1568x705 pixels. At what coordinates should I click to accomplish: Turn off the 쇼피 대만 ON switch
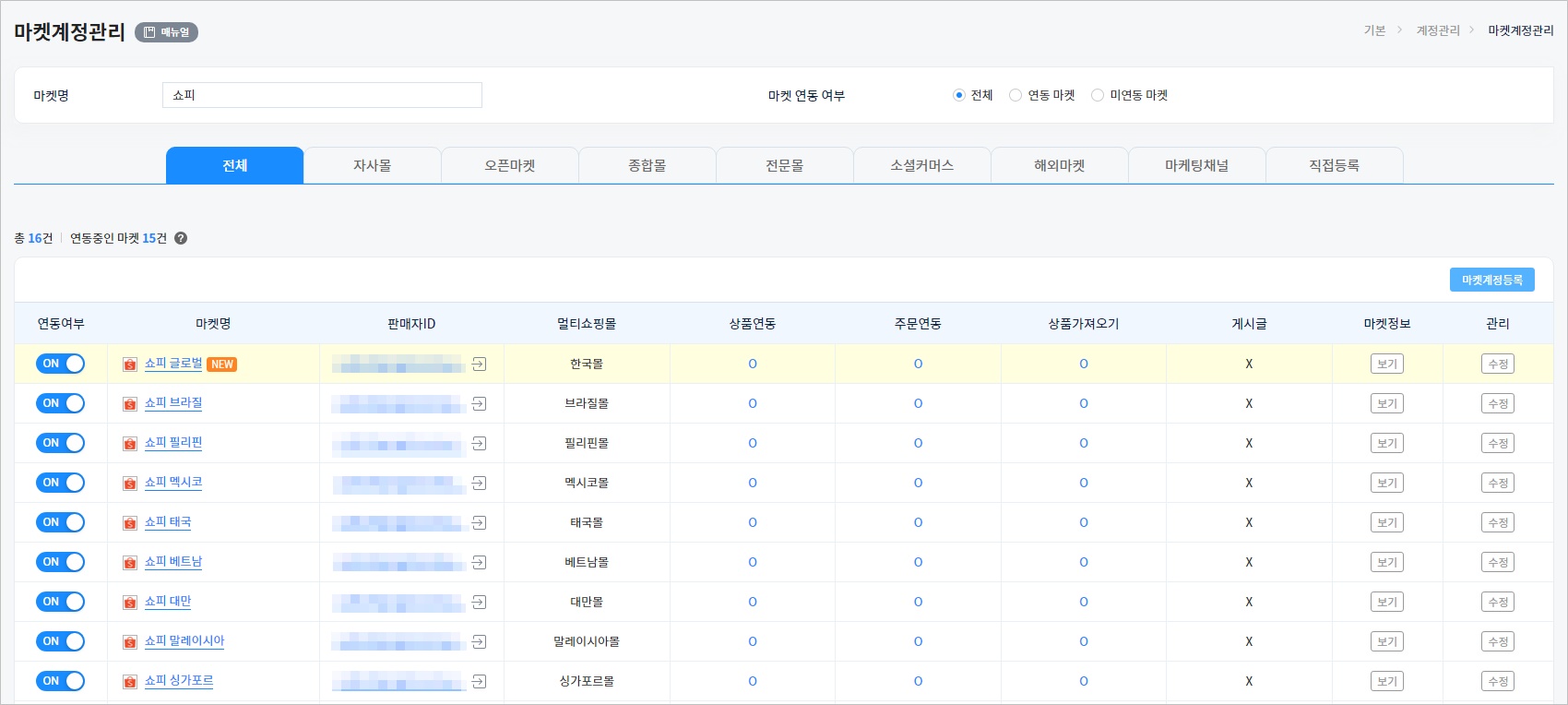pos(61,602)
